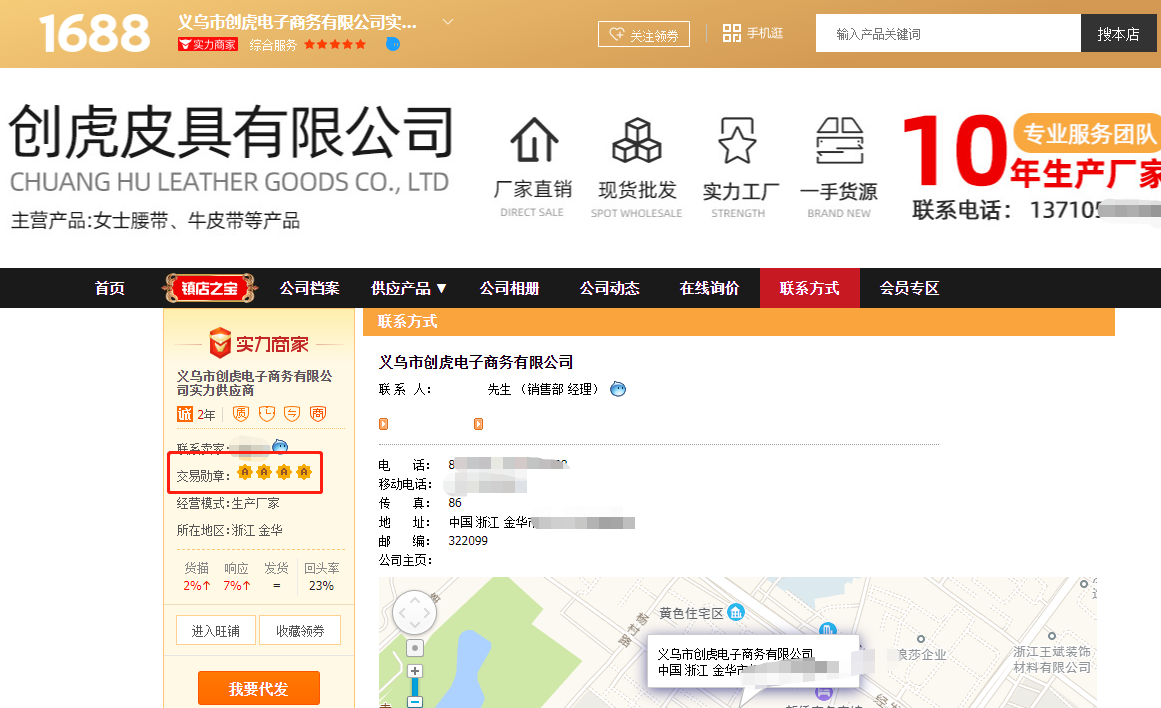
Task: Select the 联系方式 tab
Action: coord(809,288)
